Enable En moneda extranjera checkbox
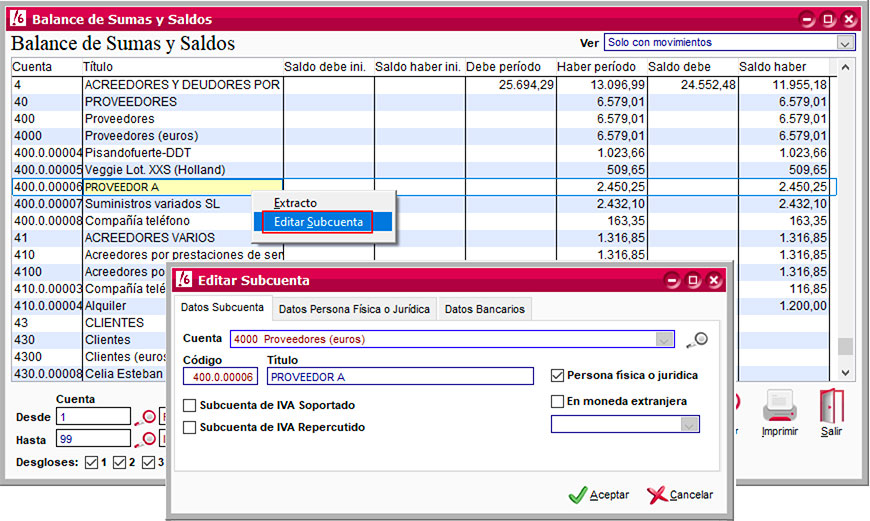 (x=558, y=402)
